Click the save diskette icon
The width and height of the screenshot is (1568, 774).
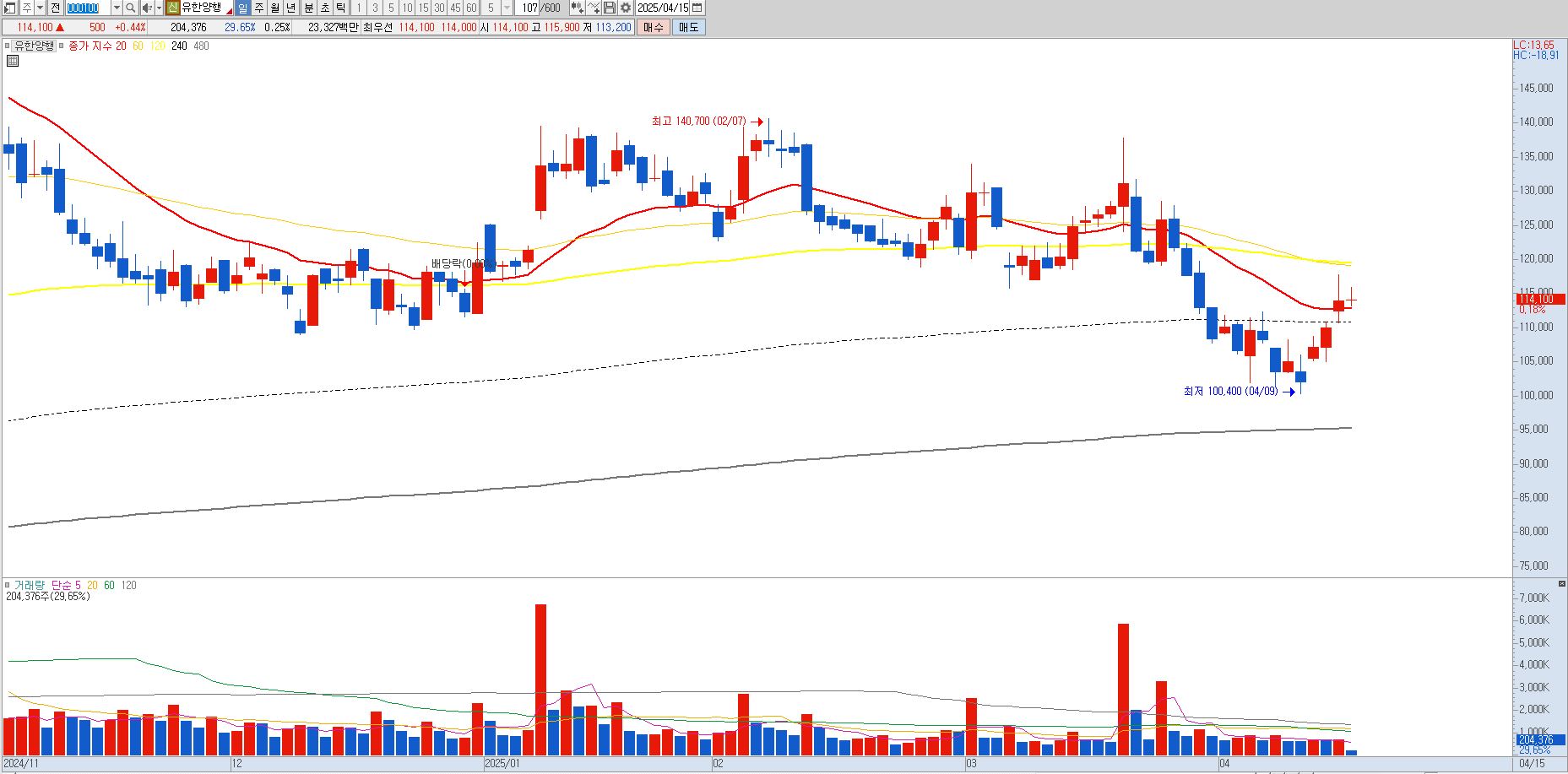(x=609, y=8)
